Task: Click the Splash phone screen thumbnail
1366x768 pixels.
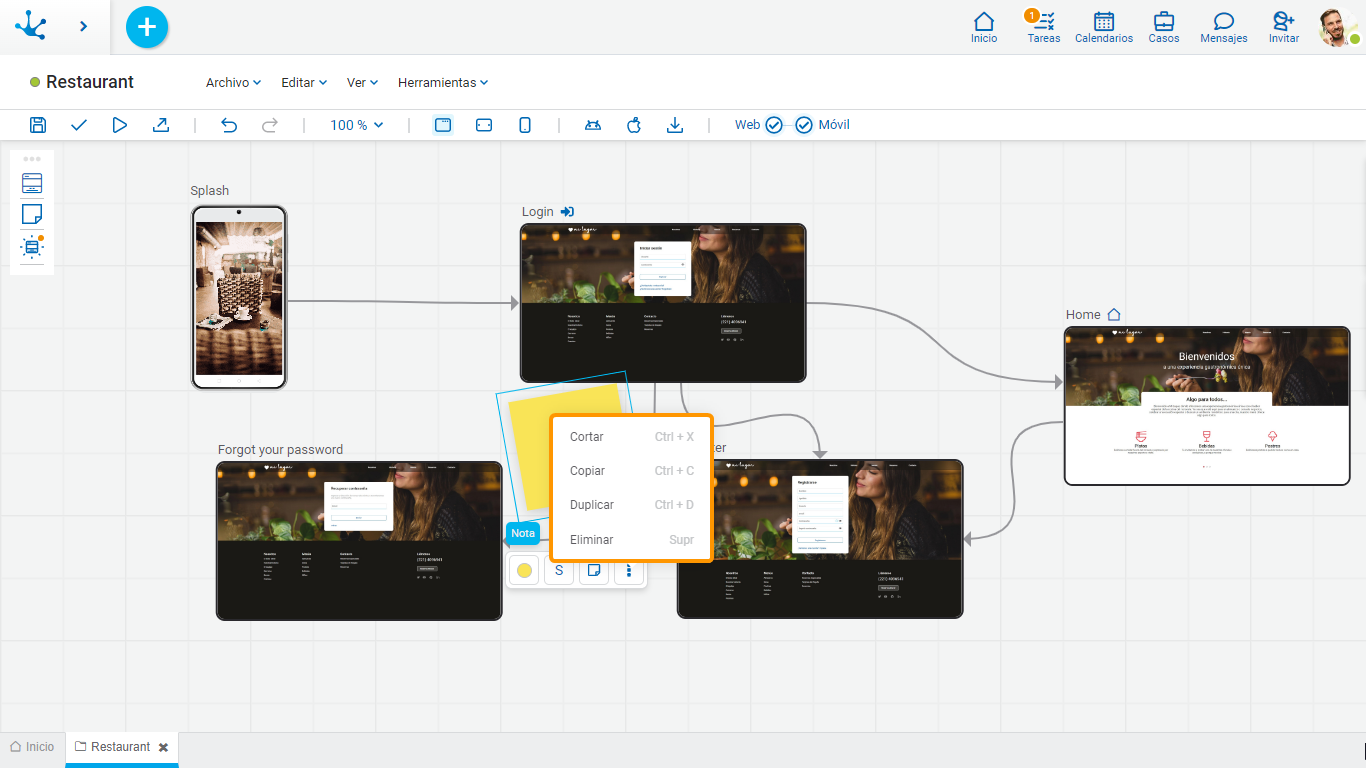Action: tap(239, 297)
